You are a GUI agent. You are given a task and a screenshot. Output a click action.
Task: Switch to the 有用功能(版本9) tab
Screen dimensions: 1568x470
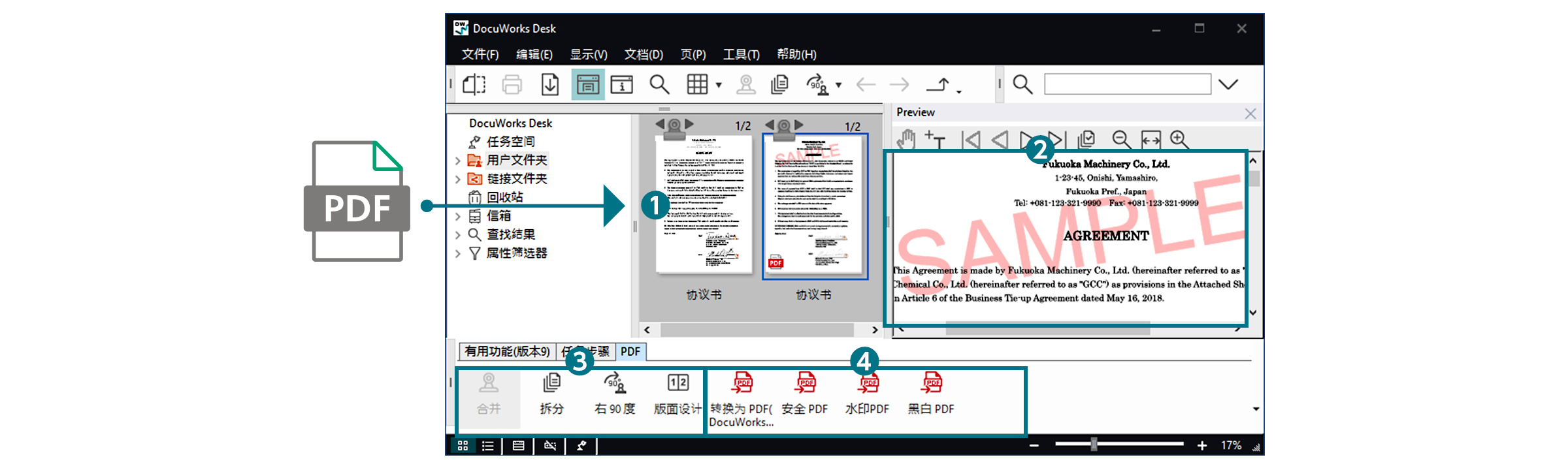click(x=507, y=351)
